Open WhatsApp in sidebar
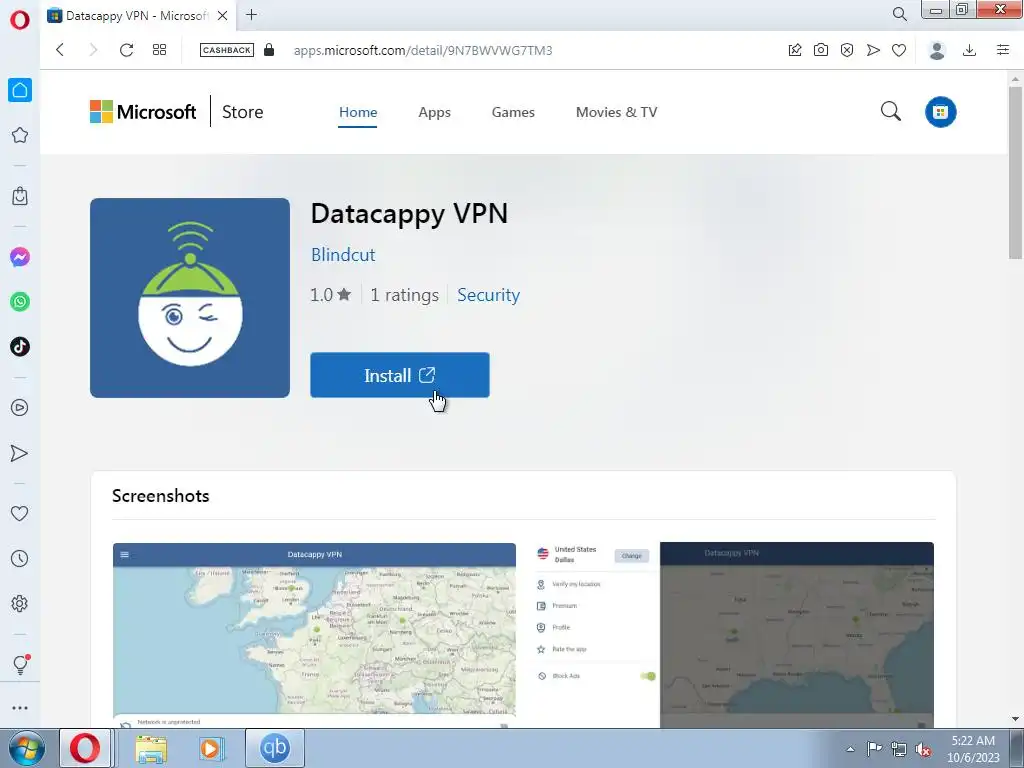1024x768 pixels. [x=20, y=302]
